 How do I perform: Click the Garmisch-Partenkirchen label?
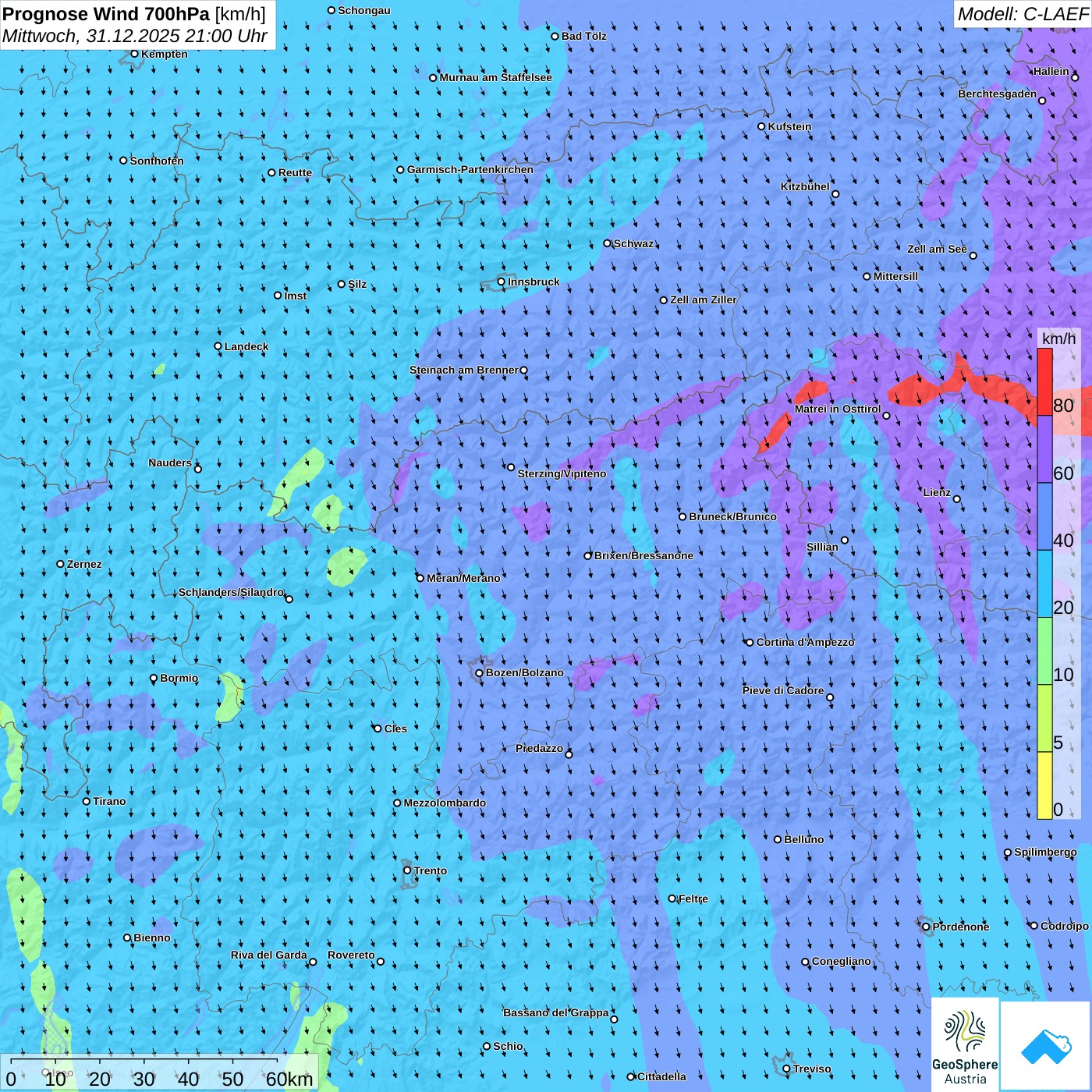(x=470, y=169)
